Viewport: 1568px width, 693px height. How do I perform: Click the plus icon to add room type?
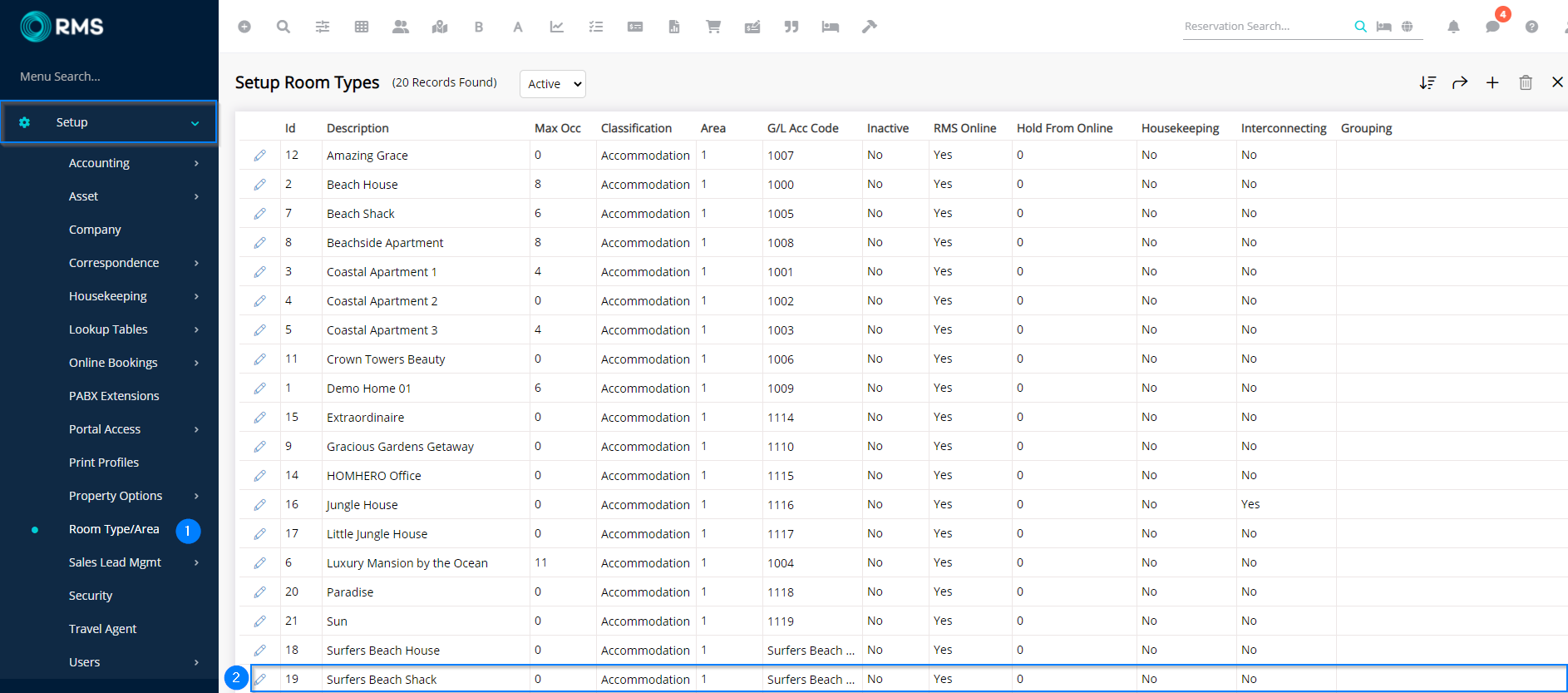tap(1492, 82)
